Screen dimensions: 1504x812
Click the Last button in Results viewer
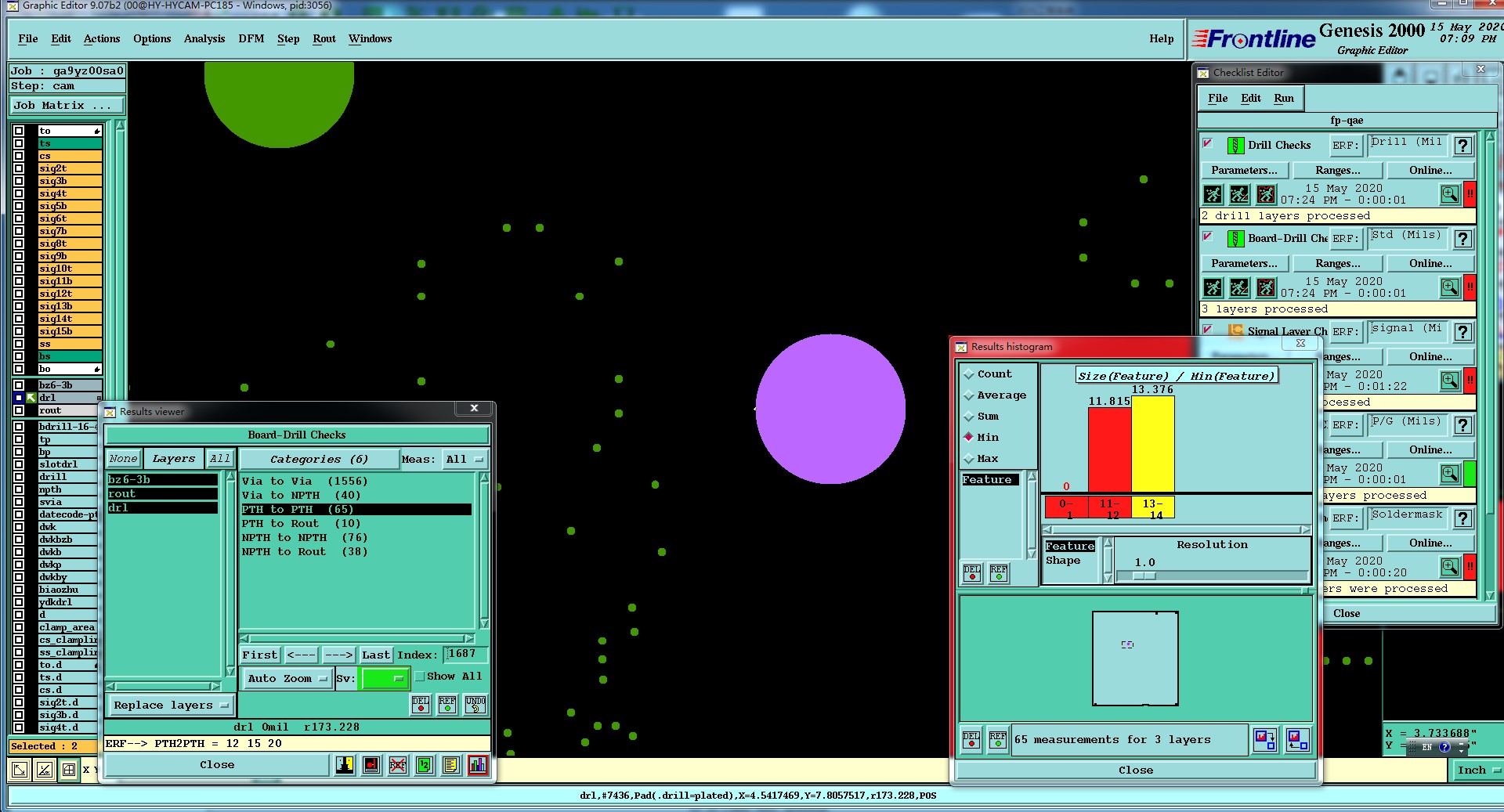(x=376, y=655)
